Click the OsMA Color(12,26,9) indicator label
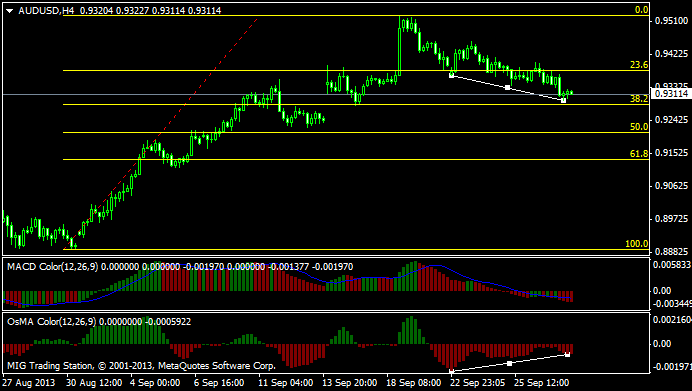 (x=51, y=322)
